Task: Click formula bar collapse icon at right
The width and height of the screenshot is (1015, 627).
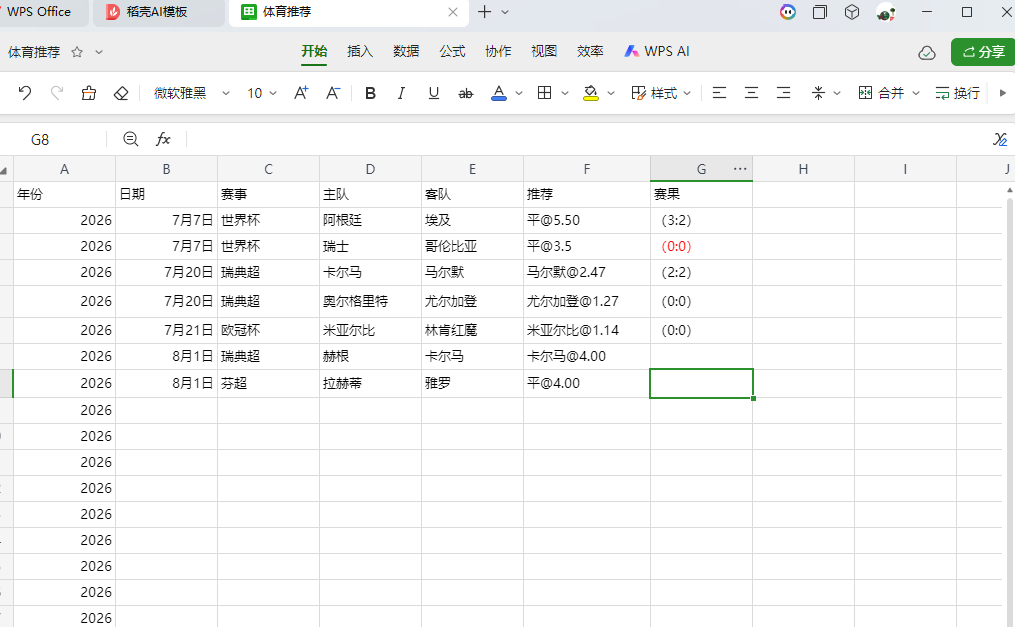Action: (x=1000, y=139)
